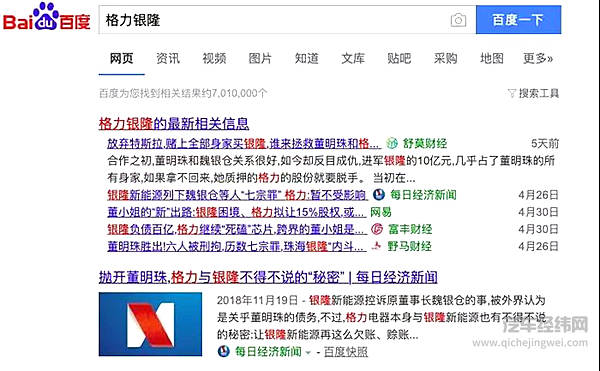
Task: Click the 野马财经 source icon
Action: (x=377, y=246)
